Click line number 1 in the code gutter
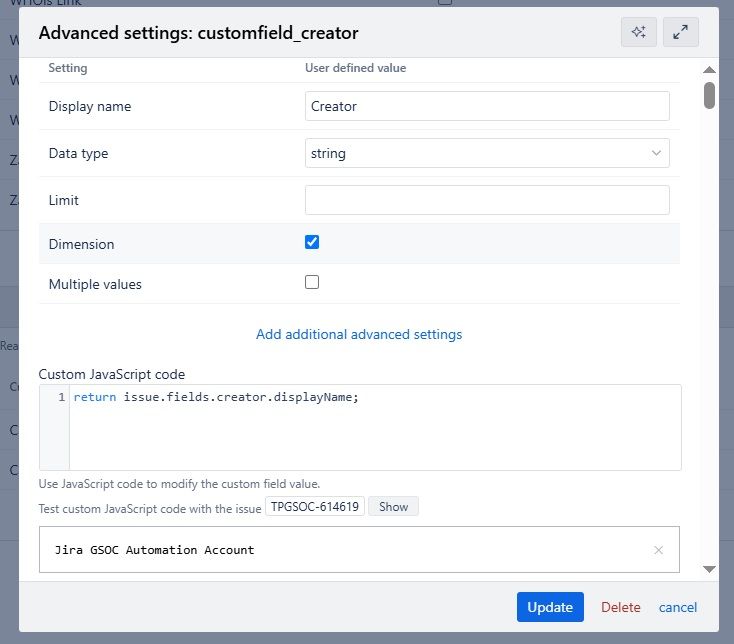Viewport: 734px width, 644px height. tap(62, 398)
